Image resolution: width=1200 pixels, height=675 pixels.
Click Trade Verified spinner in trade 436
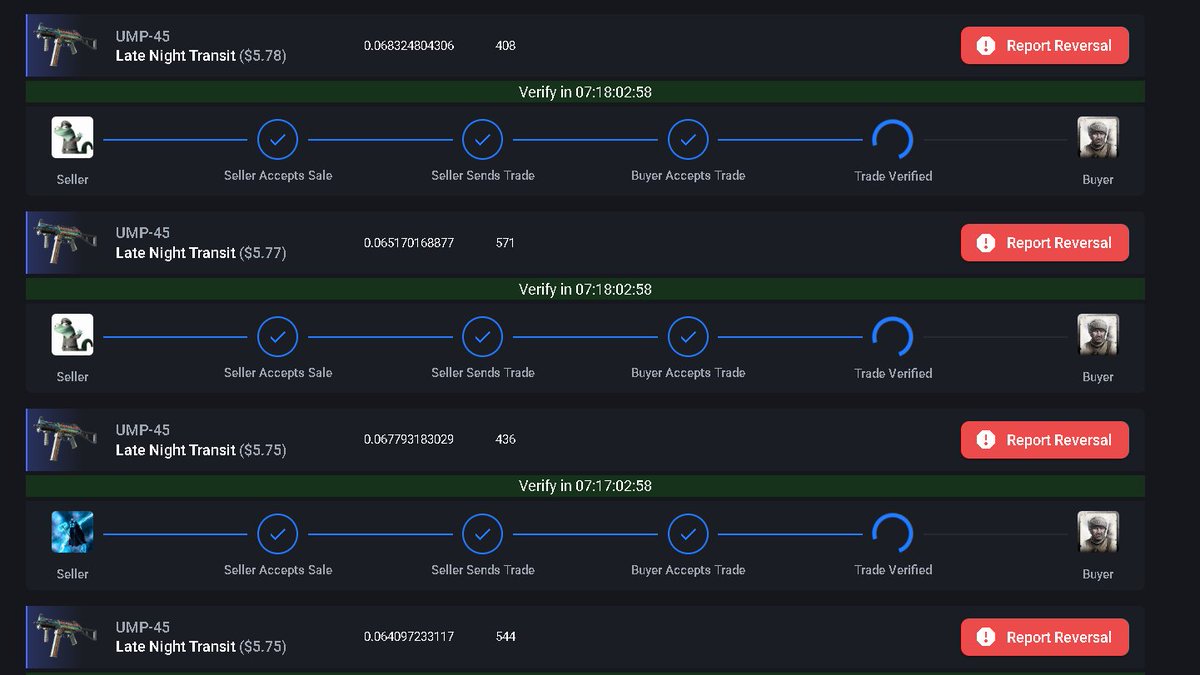click(893, 534)
